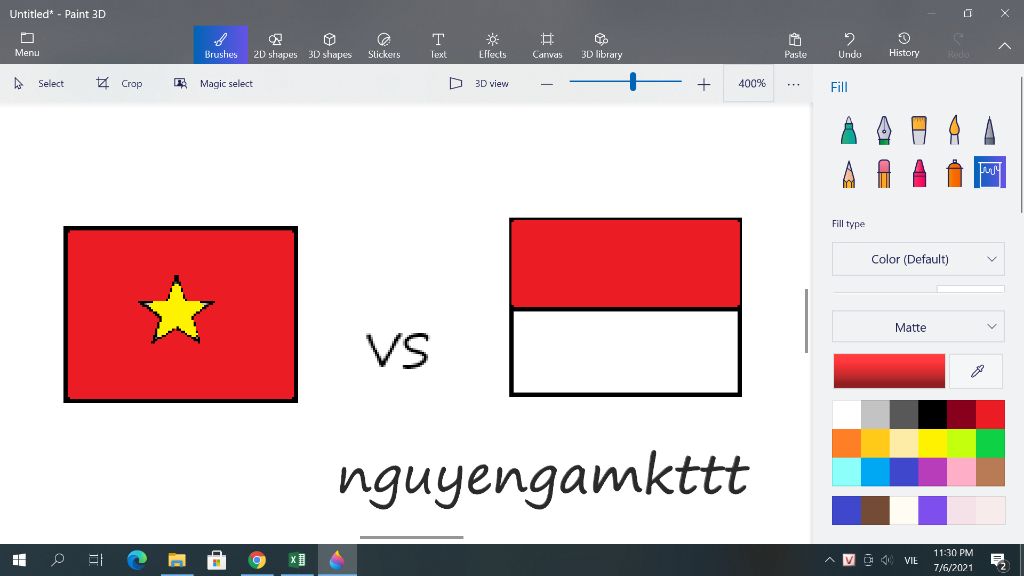Screen dimensions: 1024x576
Task: Choose the pink color swatch
Action: click(x=961, y=472)
